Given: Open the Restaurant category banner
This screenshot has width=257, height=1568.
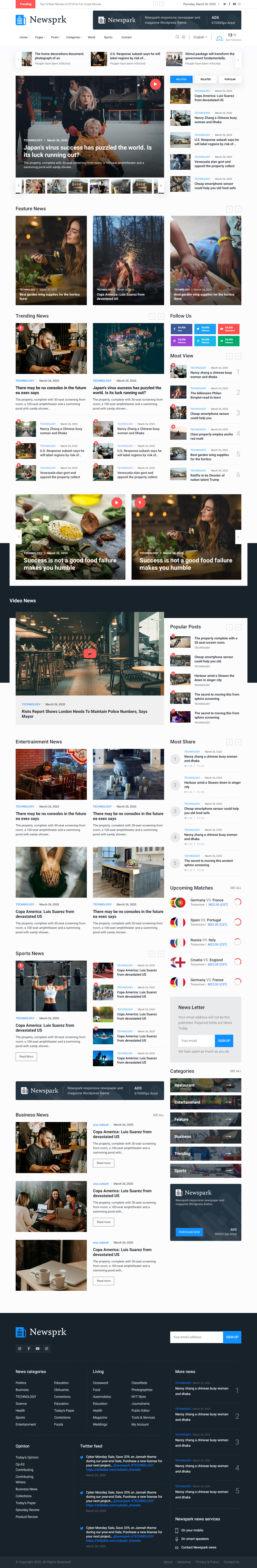Looking at the screenshot, I should (x=205, y=1085).
